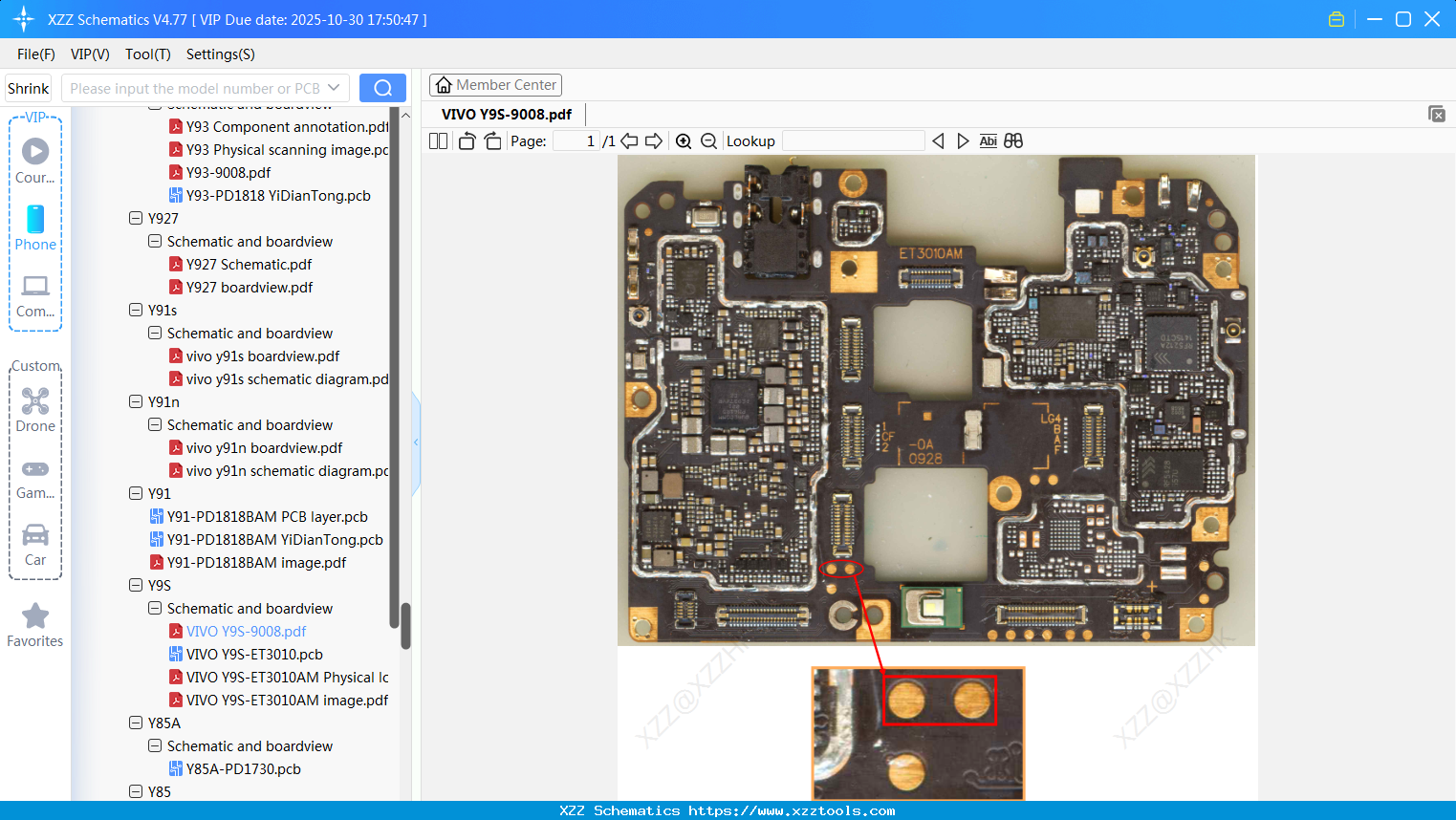Open the Tool(T) menu
Screen dimensions: 1456x820
pyautogui.click(x=147, y=54)
